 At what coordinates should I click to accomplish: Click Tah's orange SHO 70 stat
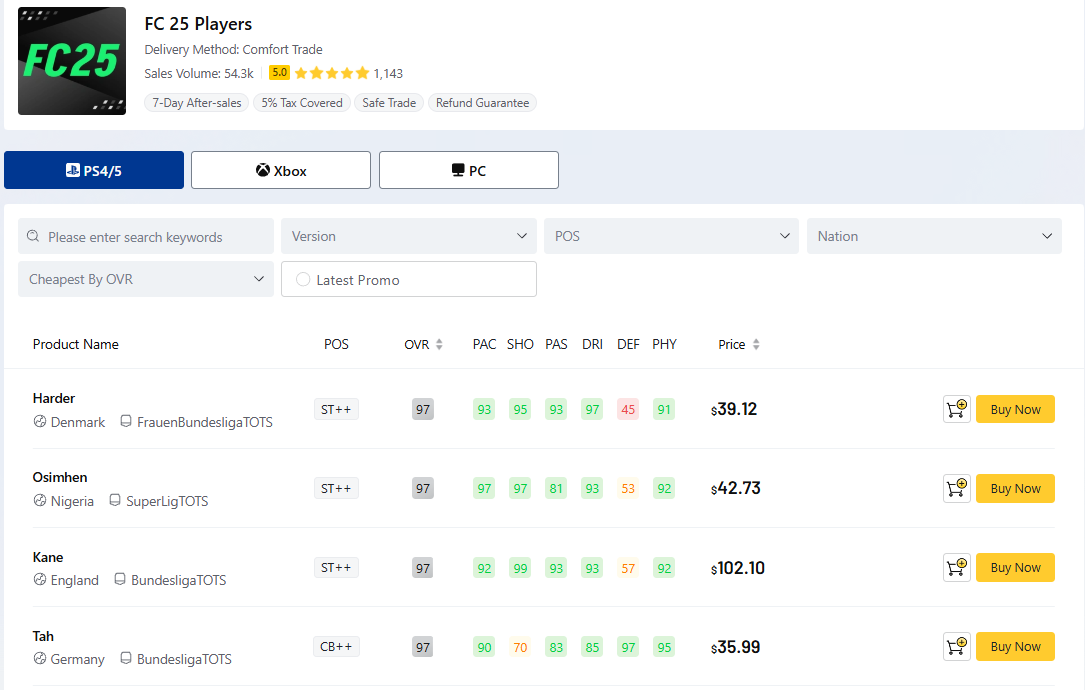click(520, 647)
